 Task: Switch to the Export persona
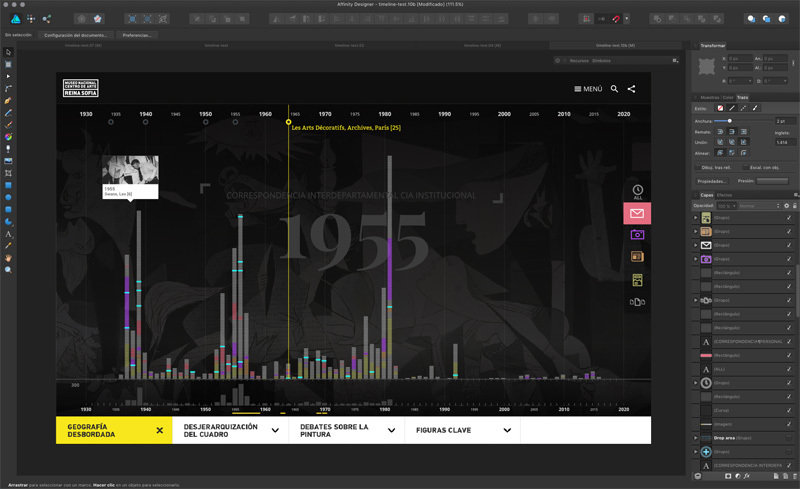pos(46,19)
